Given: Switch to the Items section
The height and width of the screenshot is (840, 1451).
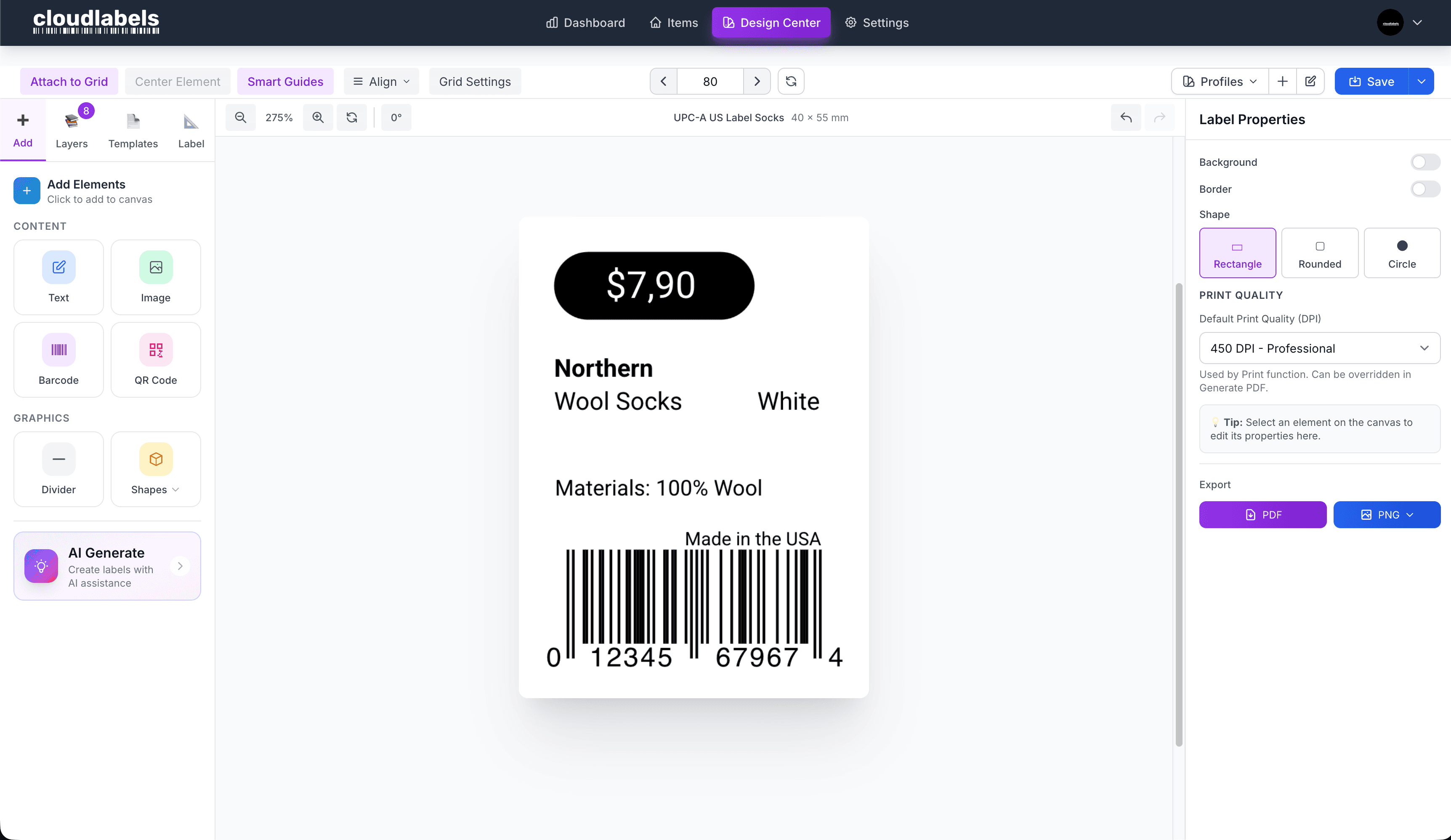Looking at the screenshot, I should (673, 22).
